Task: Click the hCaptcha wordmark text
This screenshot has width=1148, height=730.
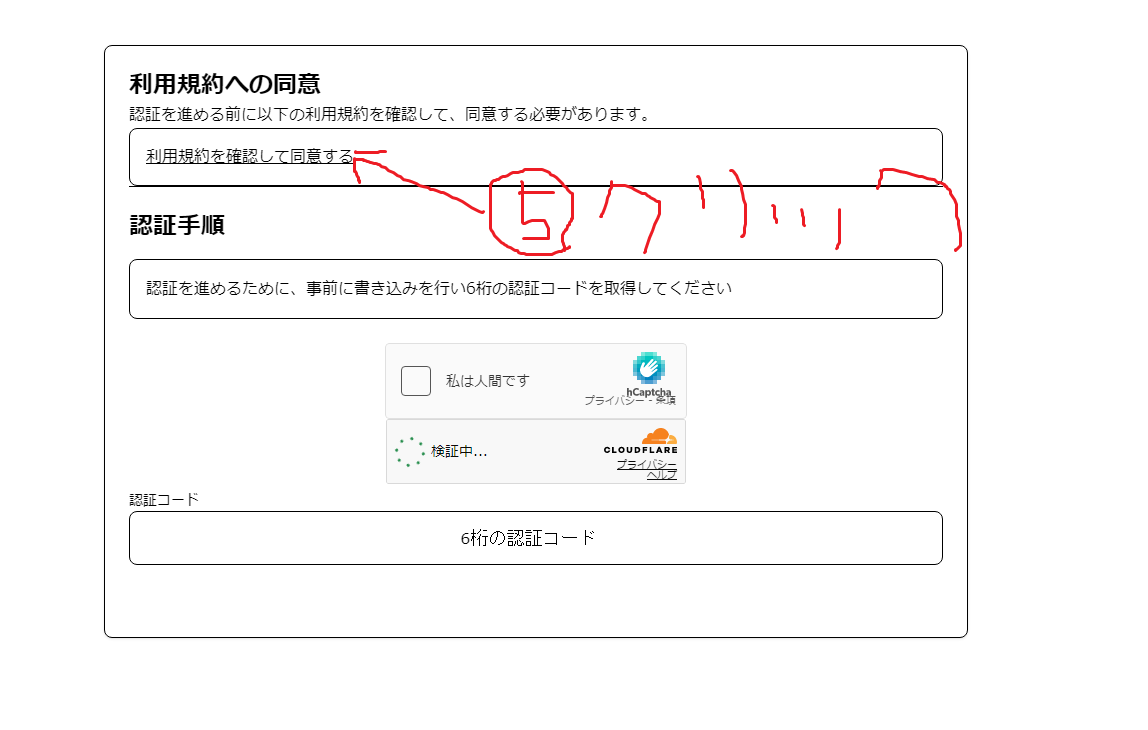Action: click(649, 391)
